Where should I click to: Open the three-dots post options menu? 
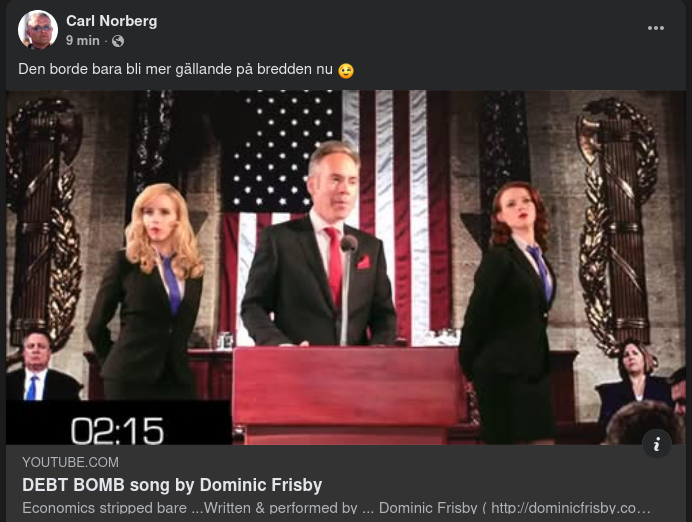[x=655, y=28]
